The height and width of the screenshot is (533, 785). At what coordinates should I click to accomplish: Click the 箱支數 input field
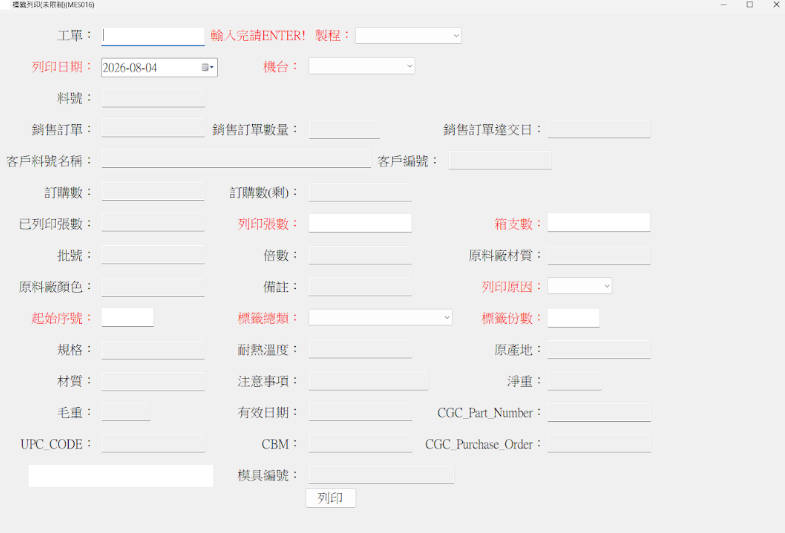pos(599,223)
